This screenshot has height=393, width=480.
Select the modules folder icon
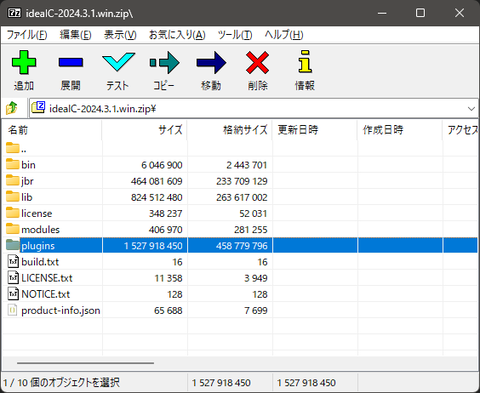pyautogui.click(x=13, y=229)
